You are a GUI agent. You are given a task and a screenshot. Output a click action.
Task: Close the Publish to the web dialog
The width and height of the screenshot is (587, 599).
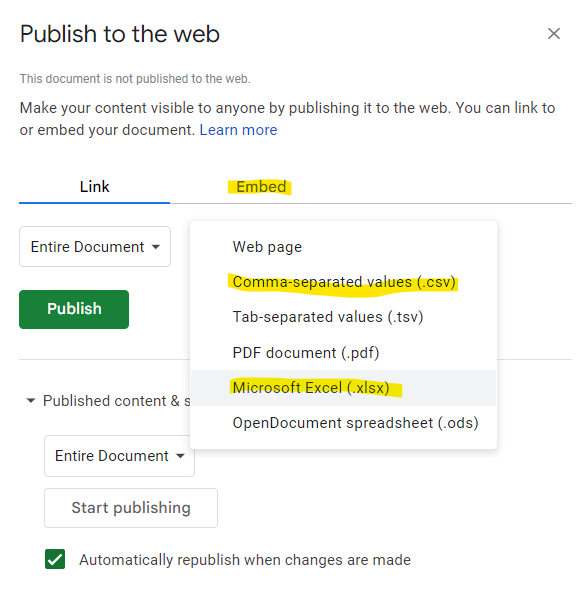tap(553, 34)
